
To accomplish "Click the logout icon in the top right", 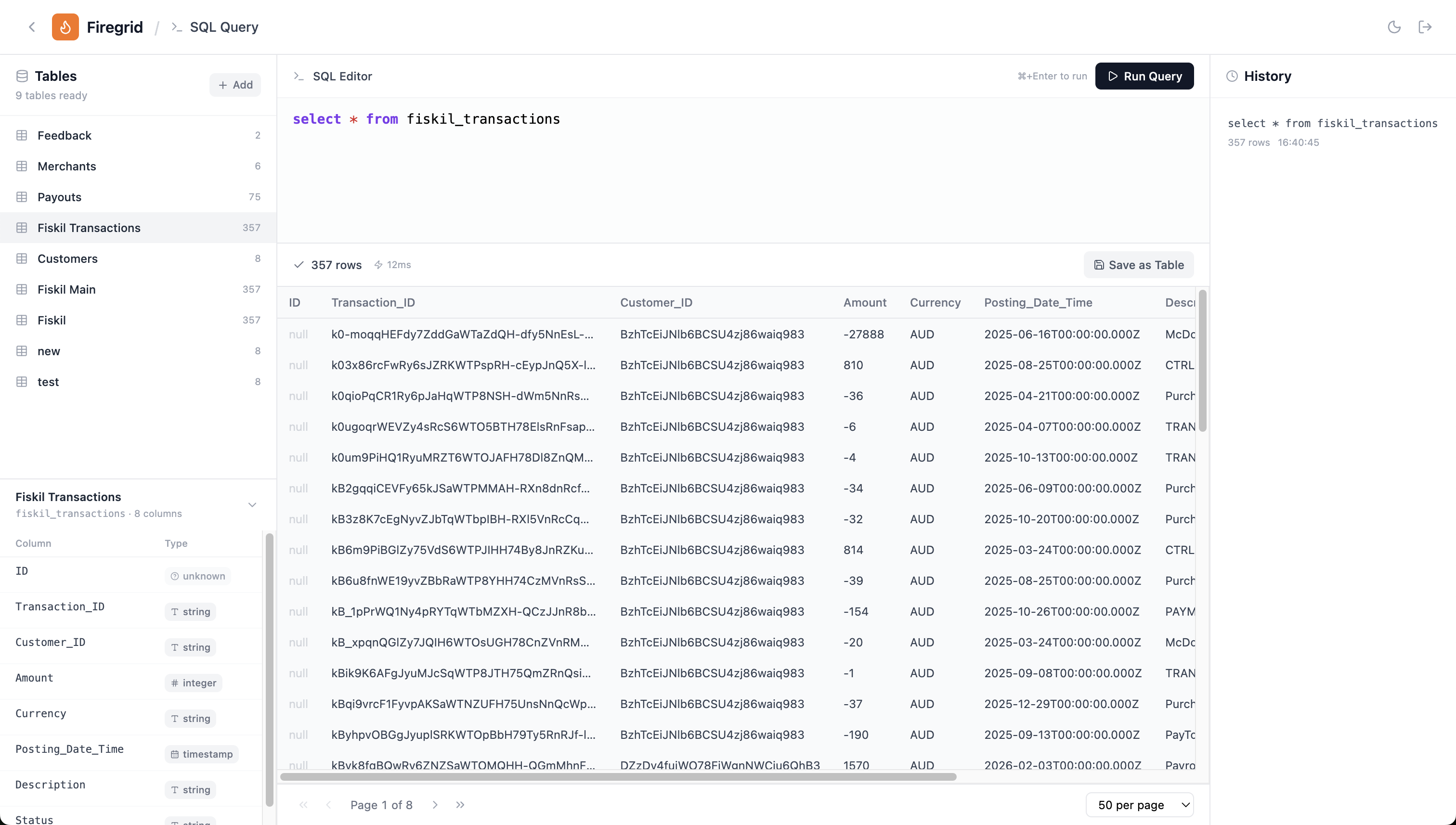I will click(x=1425, y=26).
